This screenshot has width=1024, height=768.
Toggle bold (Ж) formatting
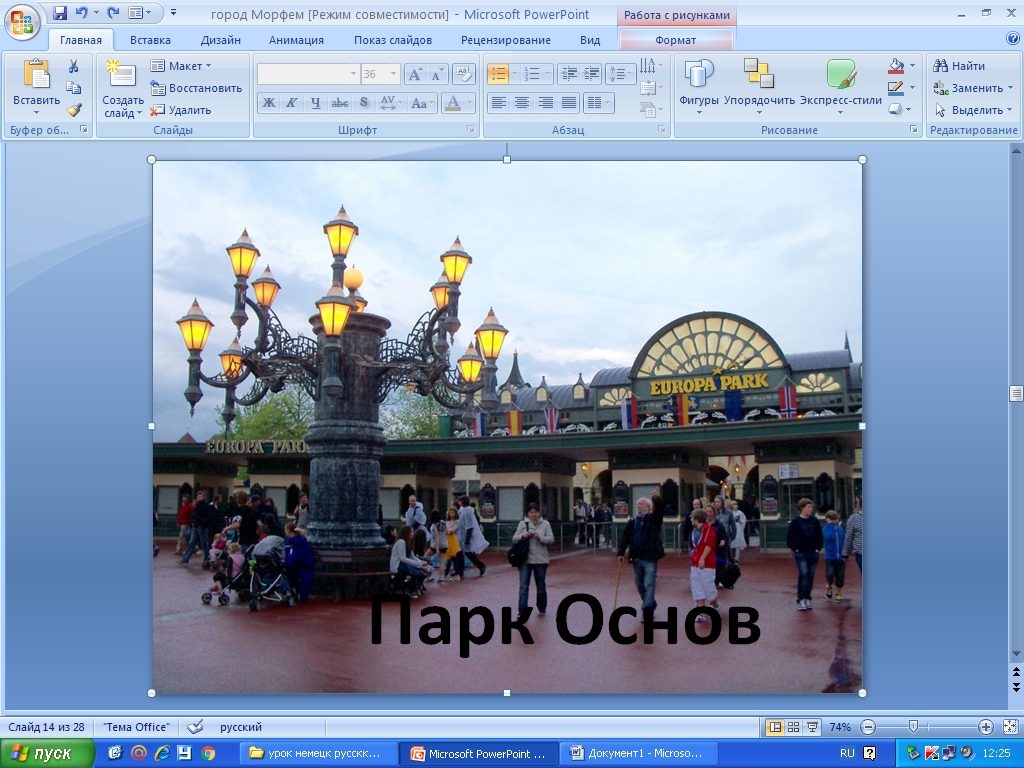[268, 103]
